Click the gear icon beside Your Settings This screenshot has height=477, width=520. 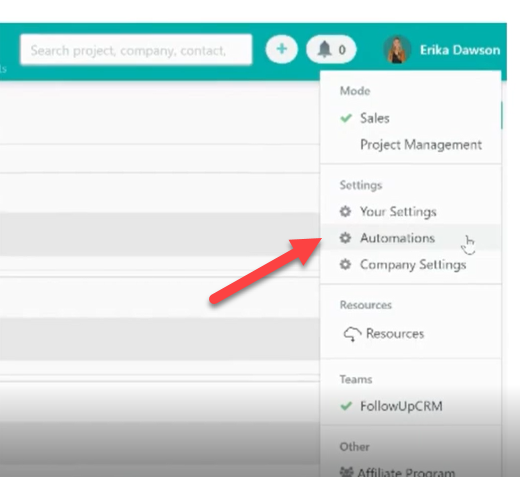click(x=345, y=211)
